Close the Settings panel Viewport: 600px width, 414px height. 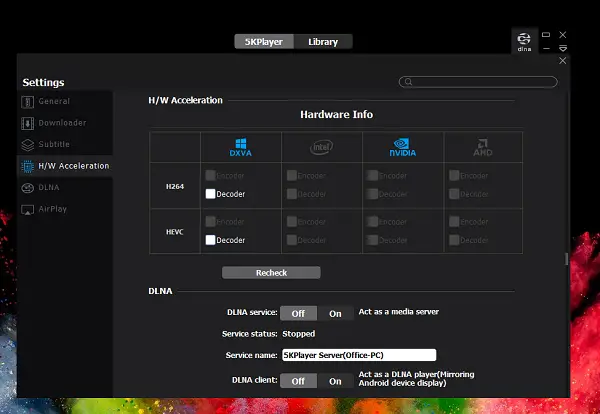tap(562, 60)
